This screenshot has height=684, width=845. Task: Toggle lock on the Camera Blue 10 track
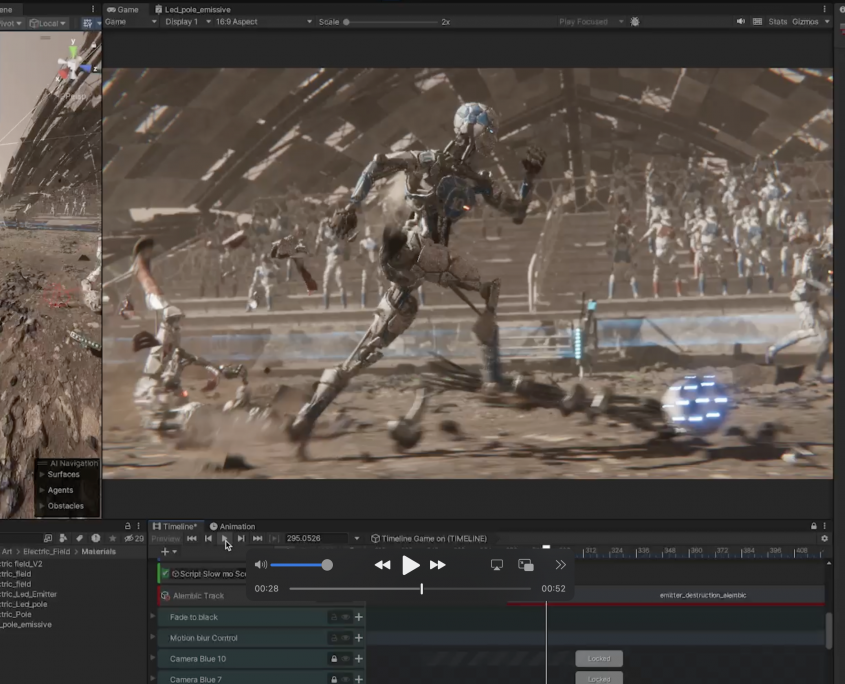point(334,659)
